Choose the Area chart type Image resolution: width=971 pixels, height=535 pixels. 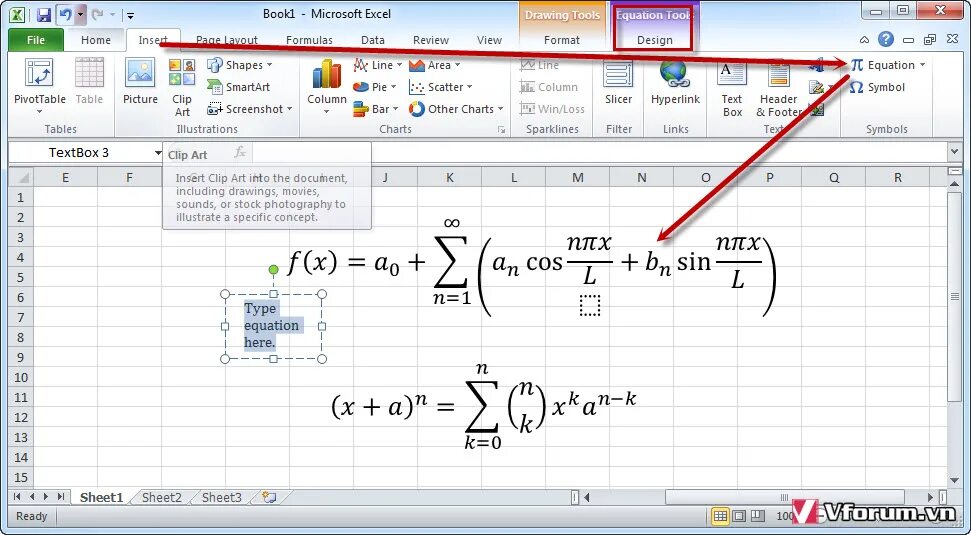coord(435,65)
